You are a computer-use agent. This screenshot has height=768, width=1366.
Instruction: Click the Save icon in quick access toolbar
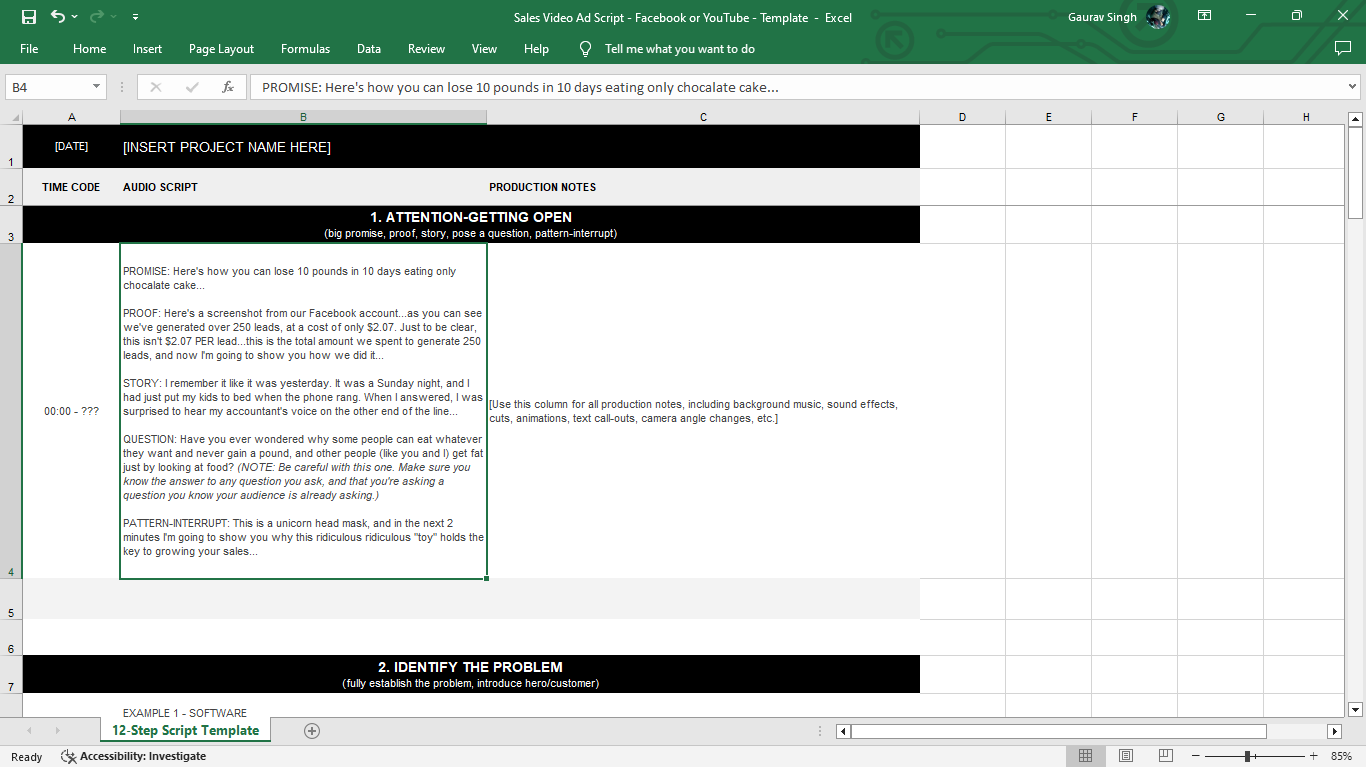click(x=28, y=16)
